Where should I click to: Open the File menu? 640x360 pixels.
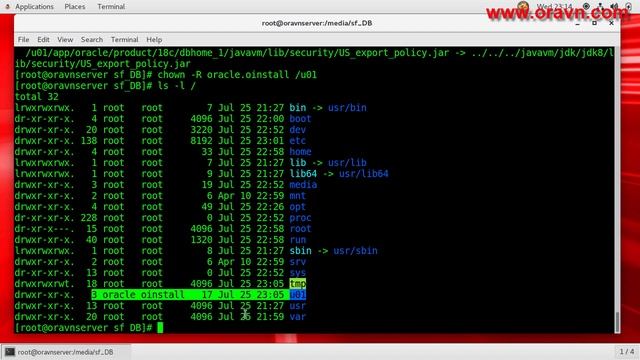(x=23, y=40)
